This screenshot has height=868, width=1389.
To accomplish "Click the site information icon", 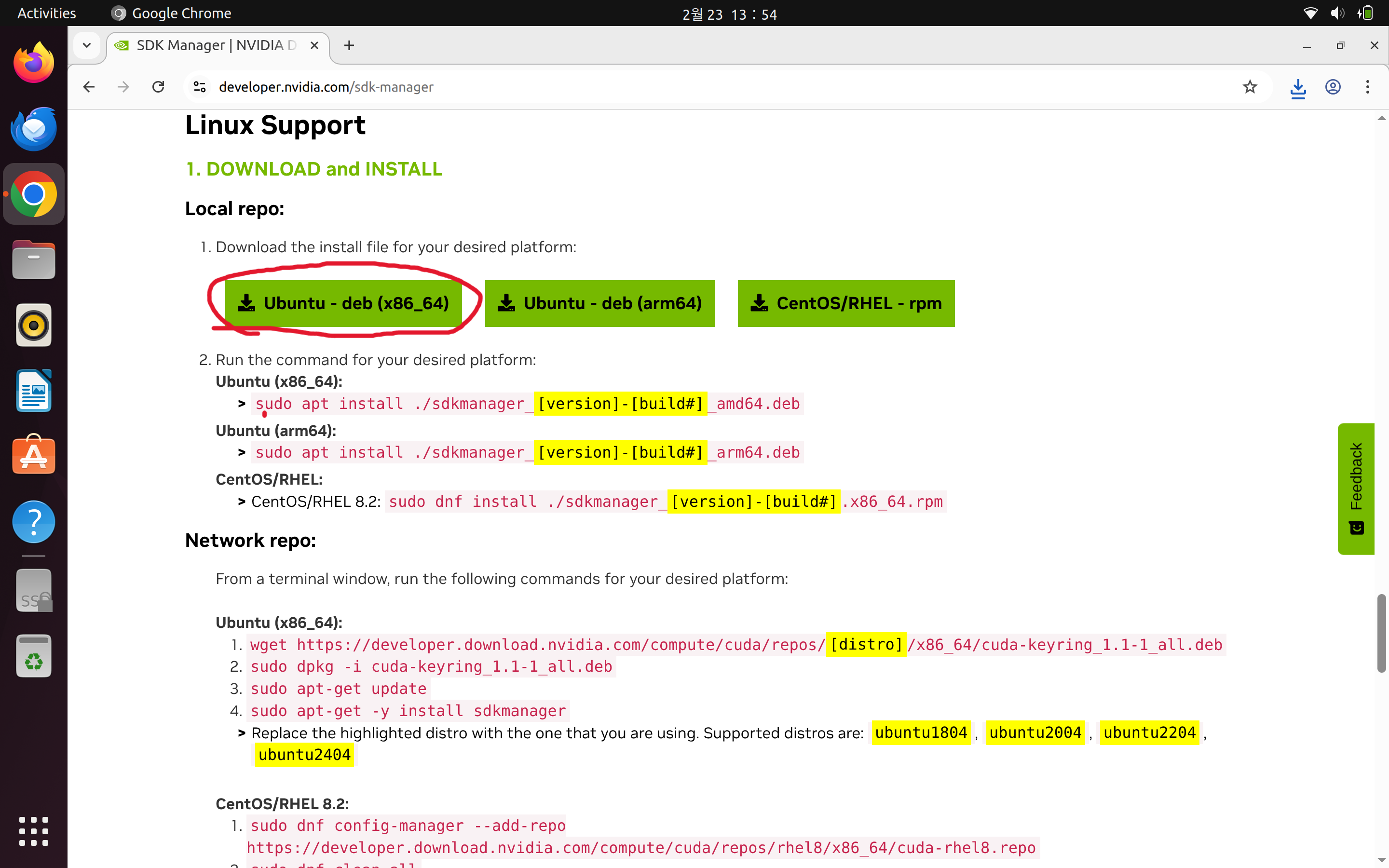I will click(x=200, y=87).
